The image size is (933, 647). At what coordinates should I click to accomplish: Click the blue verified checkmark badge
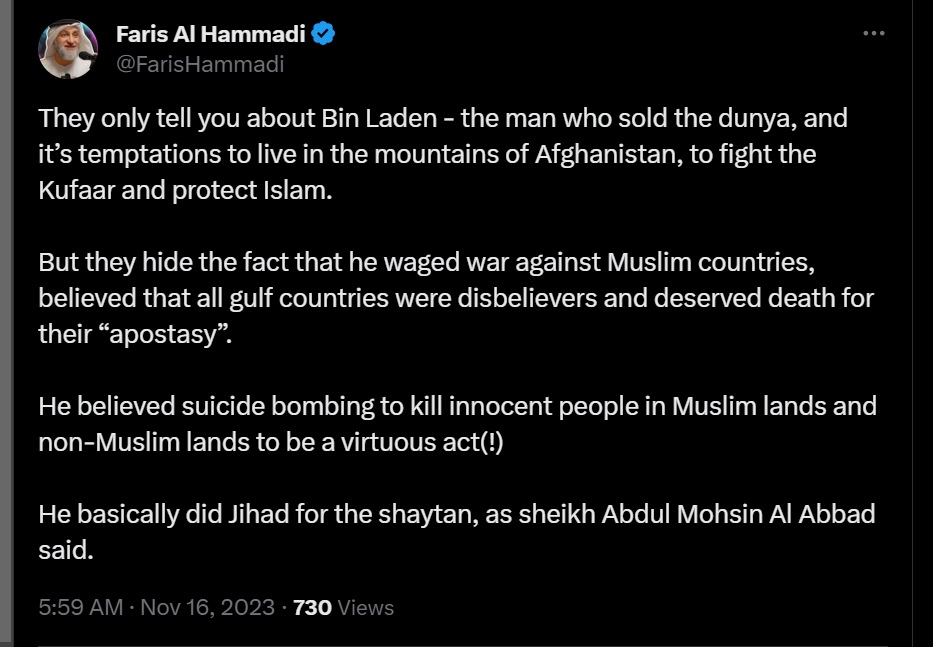click(324, 34)
